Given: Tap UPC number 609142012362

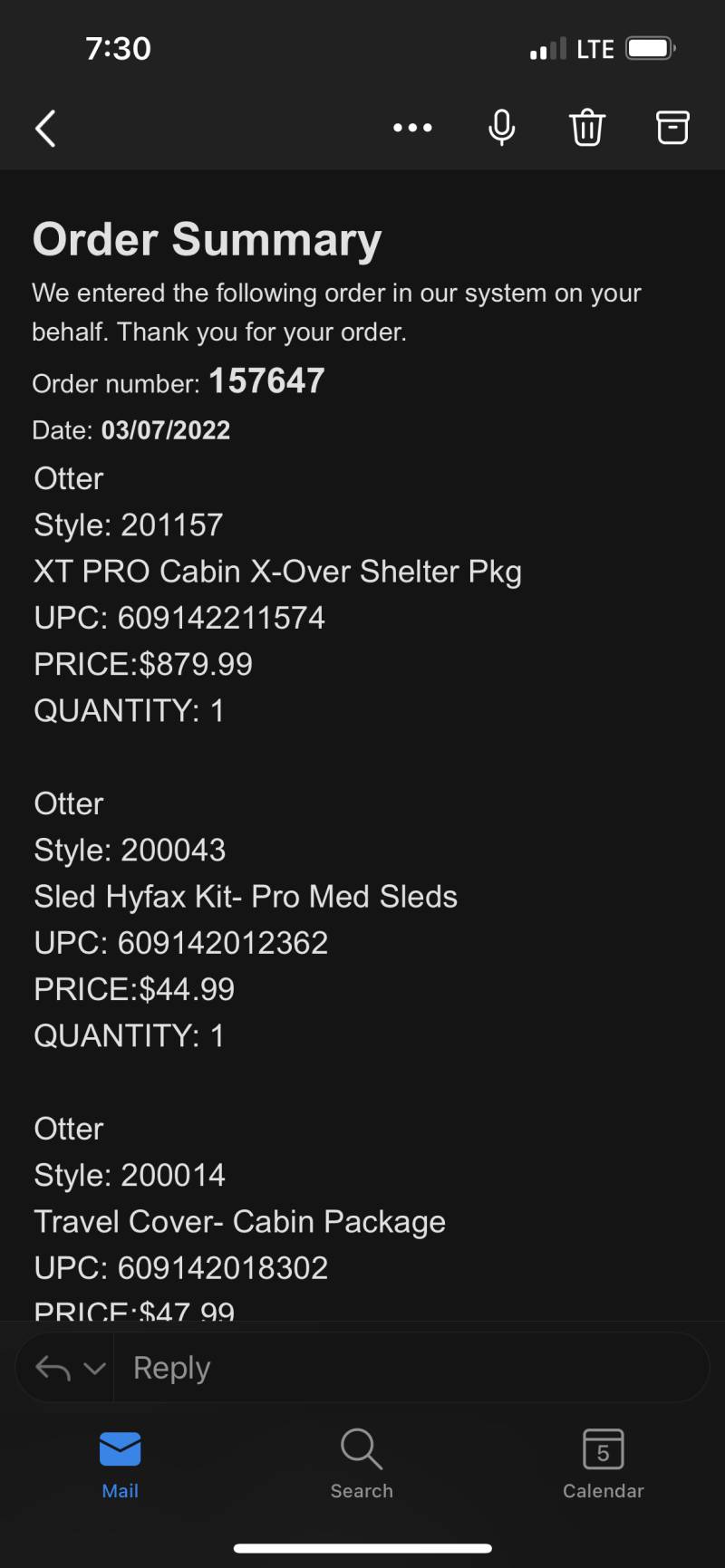Looking at the screenshot, I should [x=223, y=943].
